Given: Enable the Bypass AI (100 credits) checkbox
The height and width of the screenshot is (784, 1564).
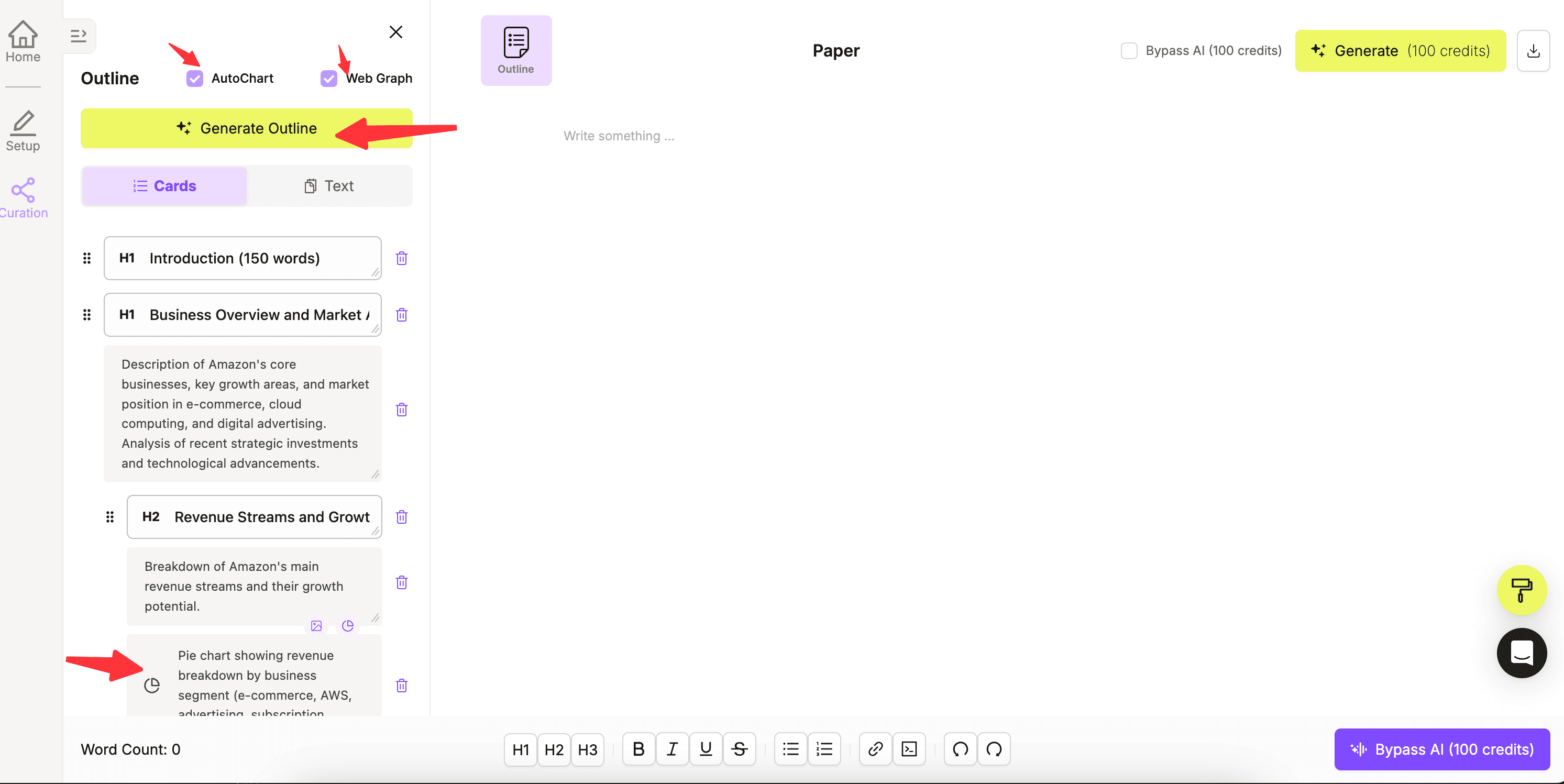Looking at the screenshot, I should pos(1129,51).
